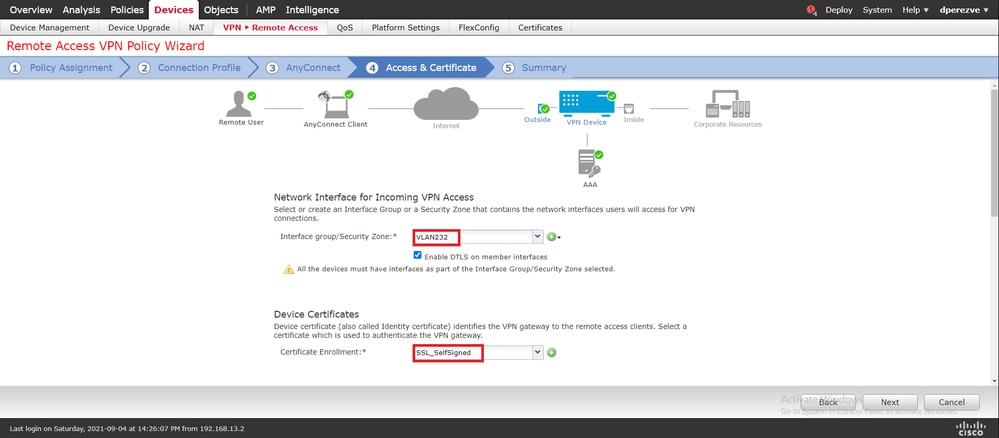The image size is (999, 438).
Task: Open the red deployment alert notification icon
Action: [x=811, y=10]
